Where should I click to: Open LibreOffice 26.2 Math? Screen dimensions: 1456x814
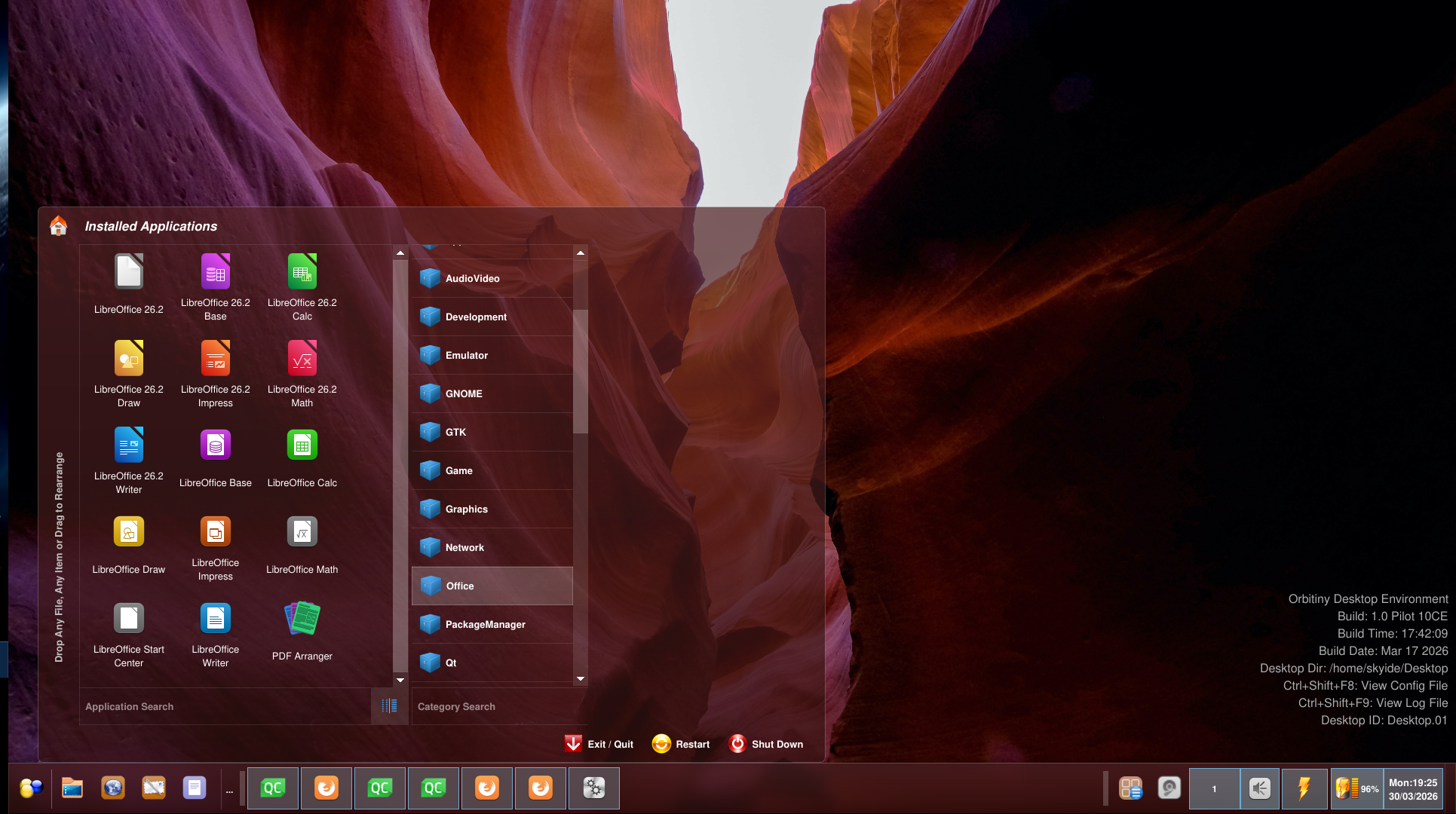(x=302, y=373)
